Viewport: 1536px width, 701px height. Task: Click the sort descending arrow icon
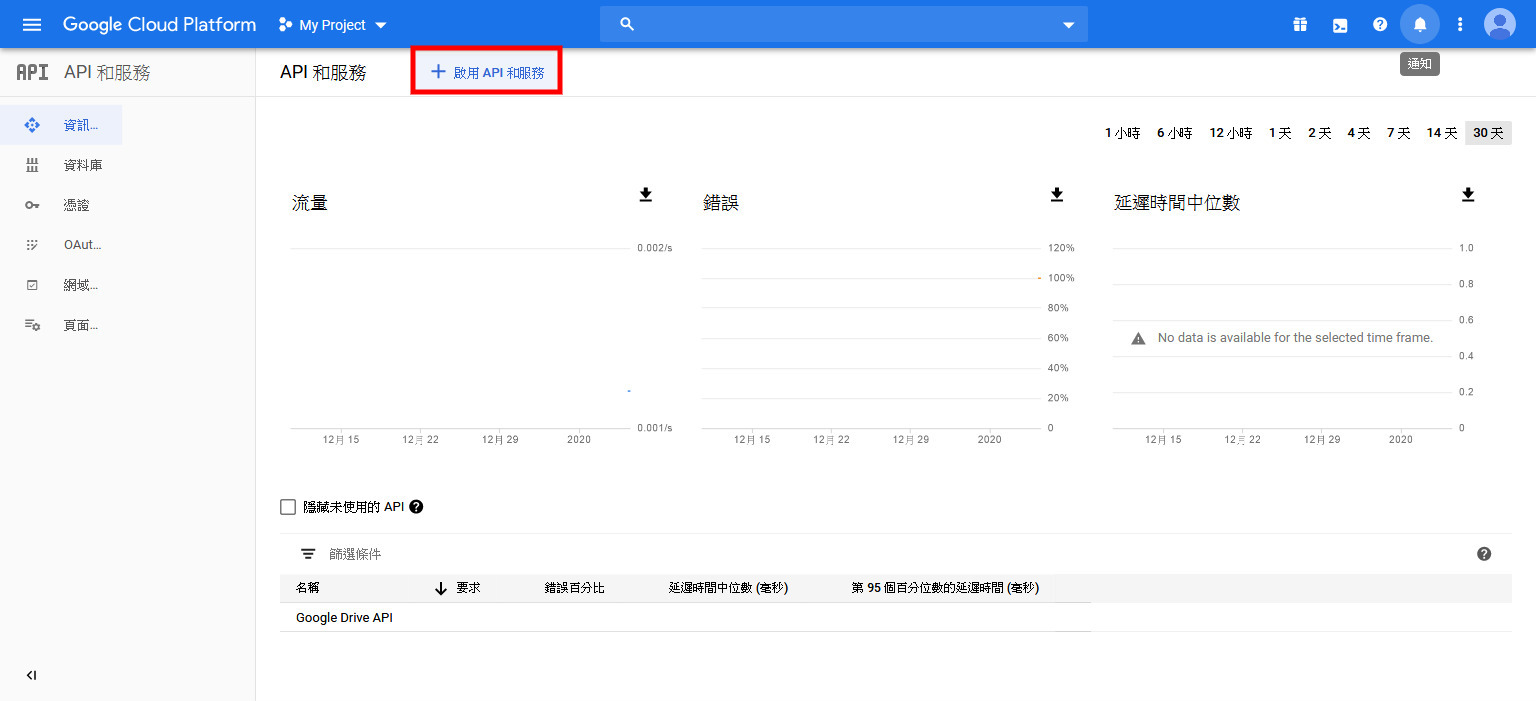tap(441, 588)
